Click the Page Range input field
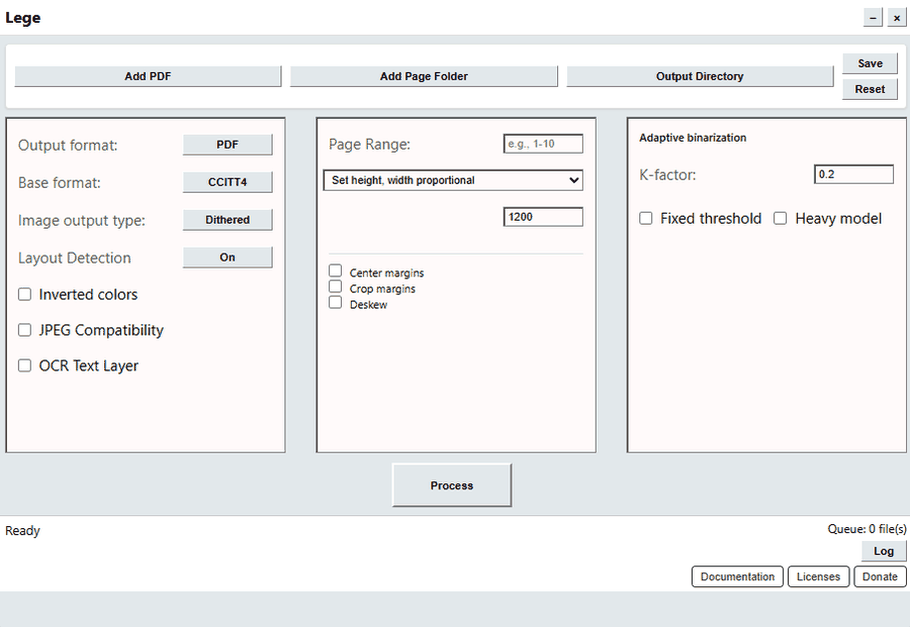 click(543, 144)
